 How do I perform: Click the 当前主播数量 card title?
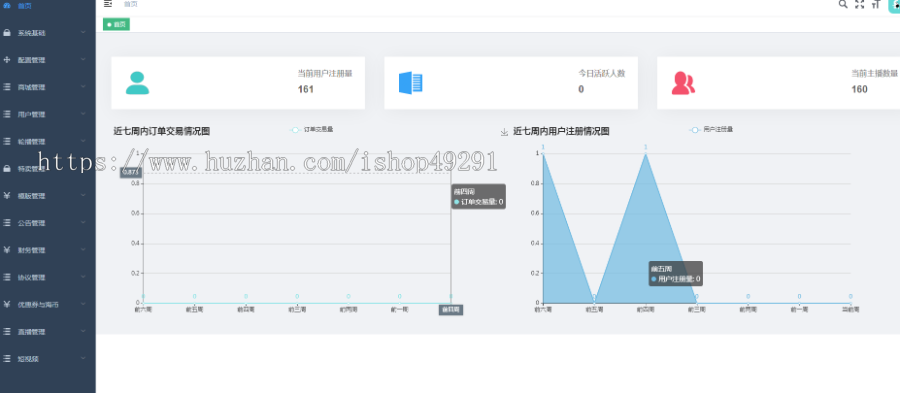(x=875, y=73)
